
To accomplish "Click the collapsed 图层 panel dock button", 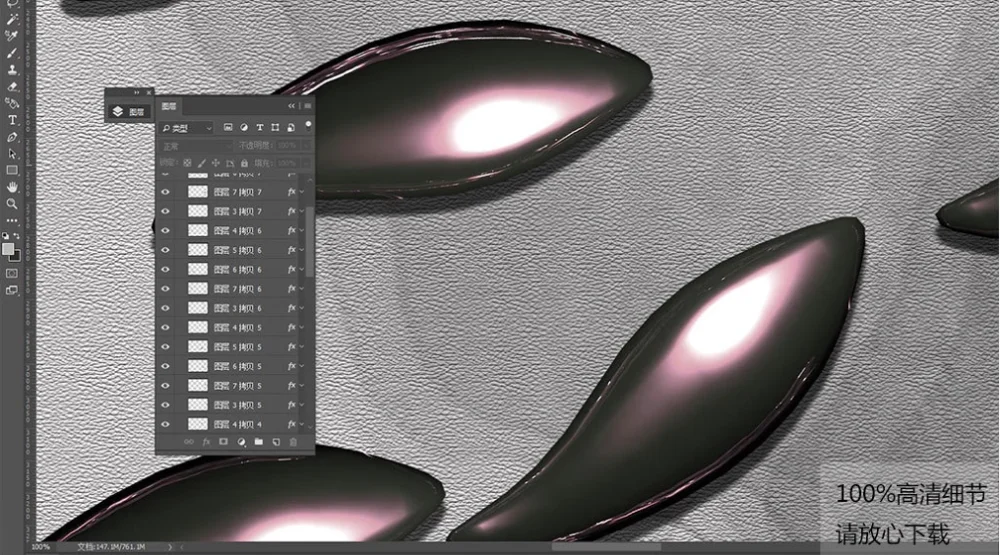I will [129, 112].
